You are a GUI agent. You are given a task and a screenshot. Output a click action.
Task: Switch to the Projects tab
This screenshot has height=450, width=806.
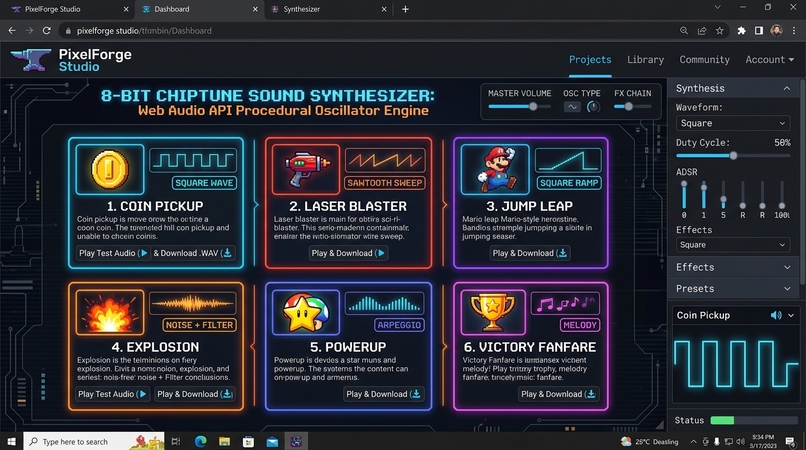coord(590,60)
